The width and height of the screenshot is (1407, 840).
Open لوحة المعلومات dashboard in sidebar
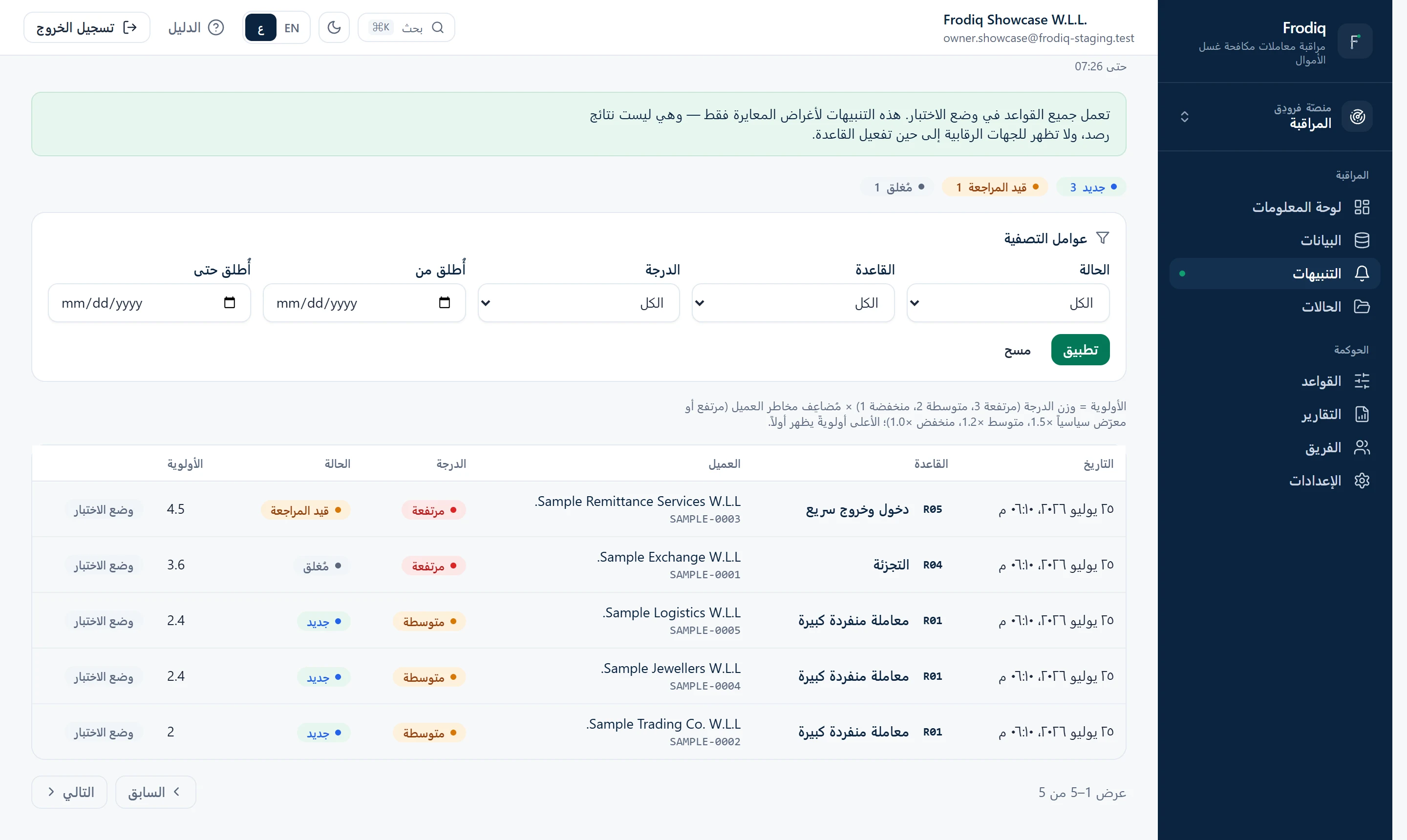click(1275, 207)
